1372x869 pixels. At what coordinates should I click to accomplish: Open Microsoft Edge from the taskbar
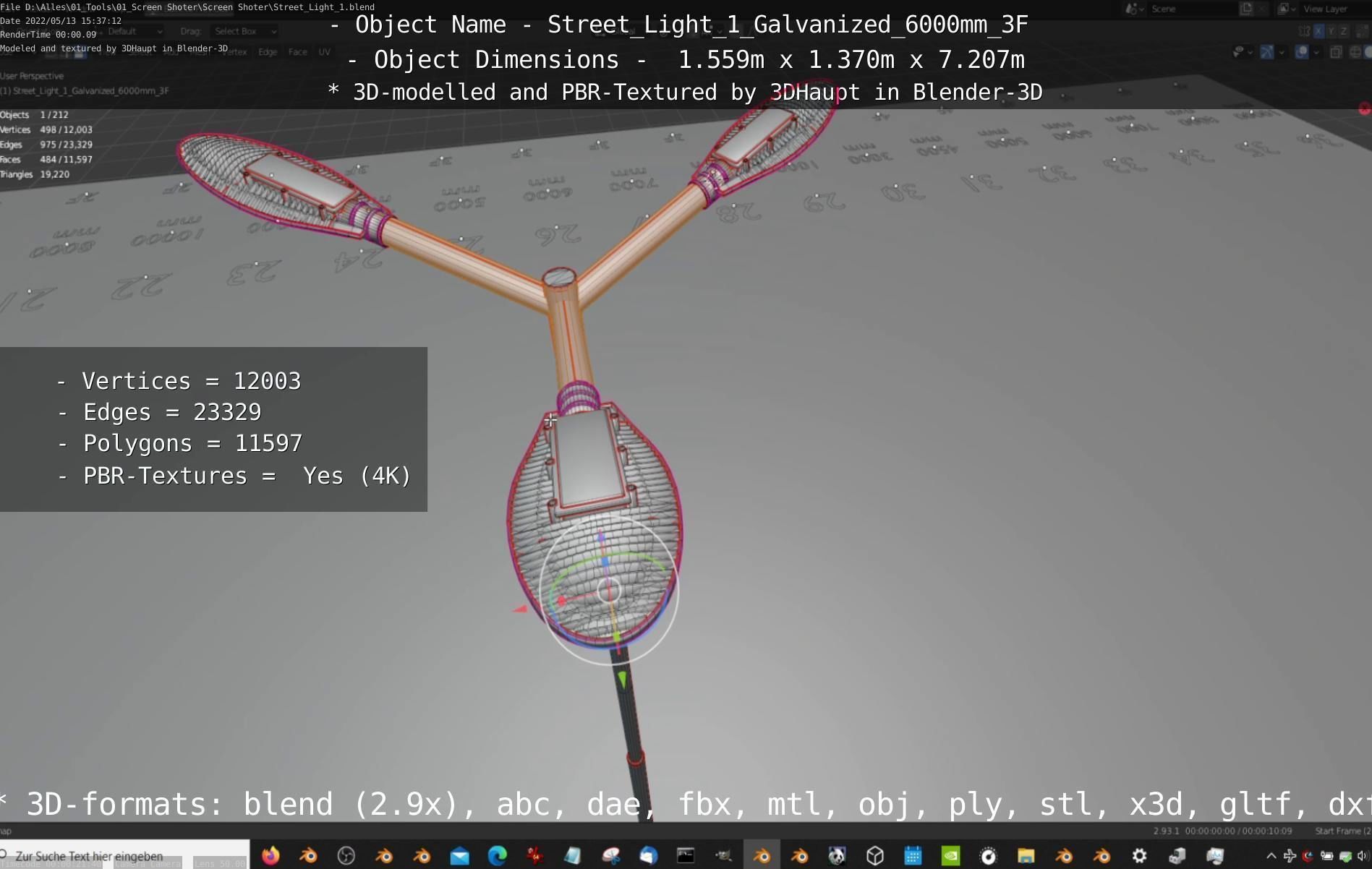click(498, 856)
